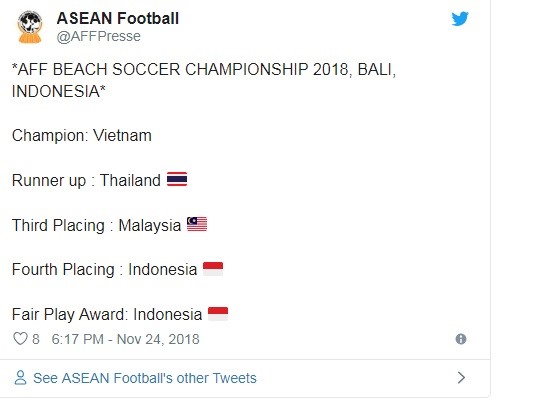Click the Runner up : Thailand text
536x408 pixels.
(86, 180)
